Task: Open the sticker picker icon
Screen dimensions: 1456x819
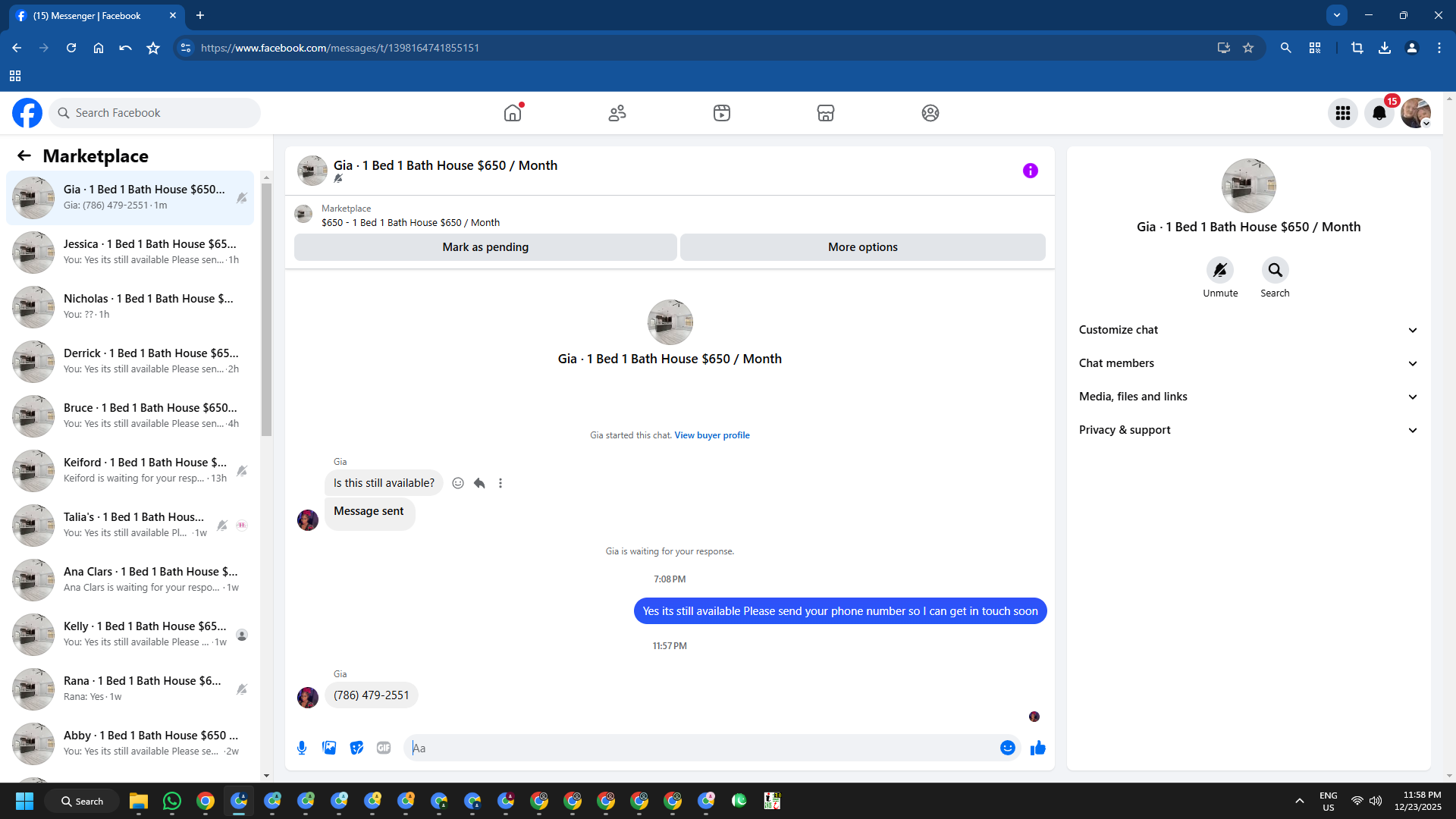Action: pos(356,748)
